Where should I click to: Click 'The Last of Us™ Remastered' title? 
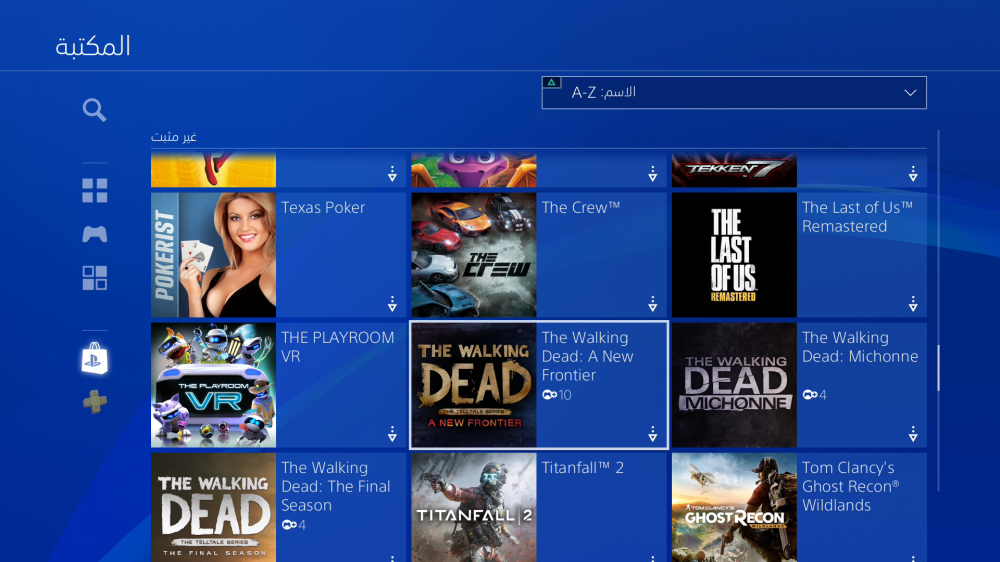coord(857,217)
